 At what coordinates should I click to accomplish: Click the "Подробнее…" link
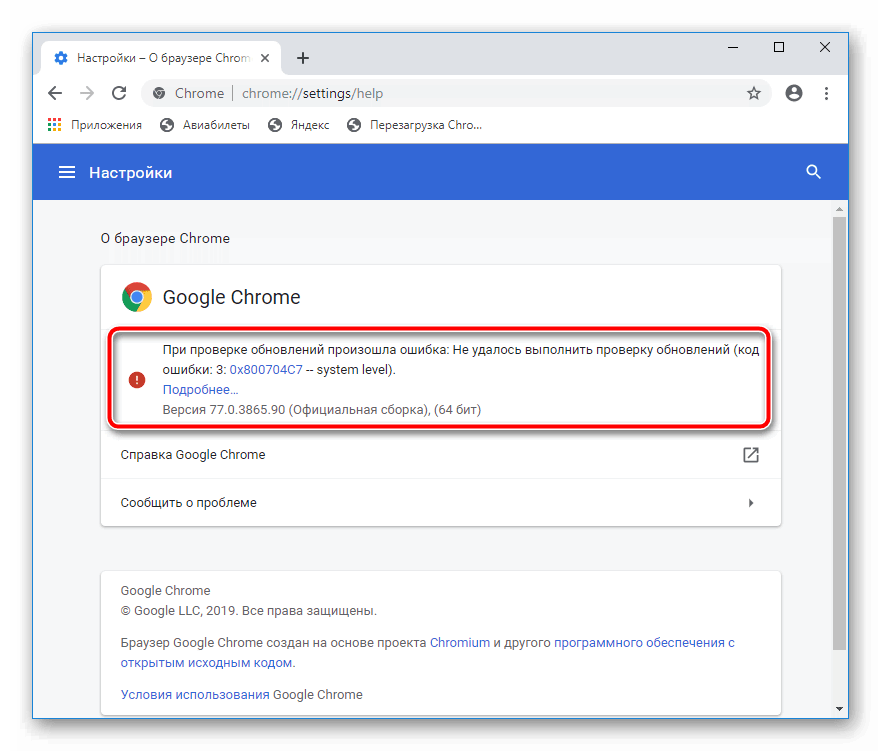pos(200,389)
